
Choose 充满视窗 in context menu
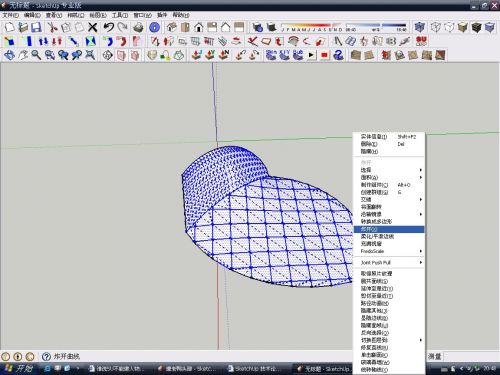click(389, 244)
